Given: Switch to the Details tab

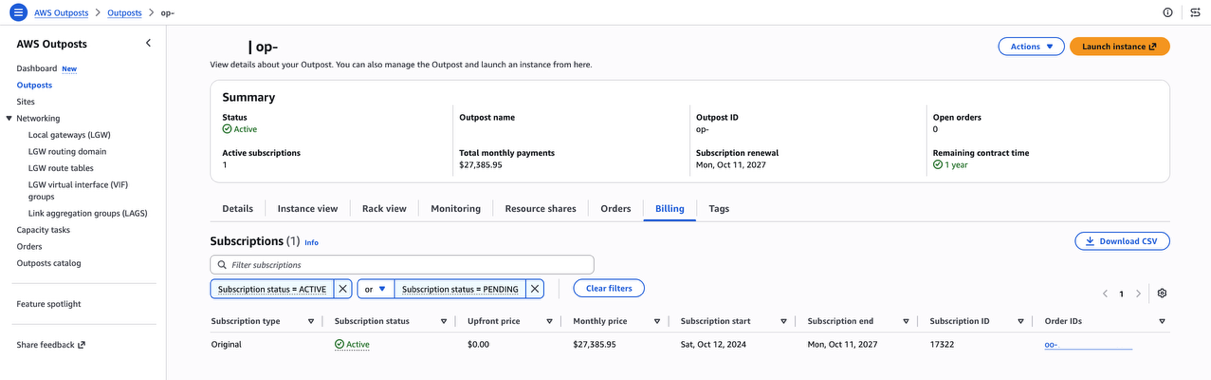Looking at the screenshot, I should 237,209.
